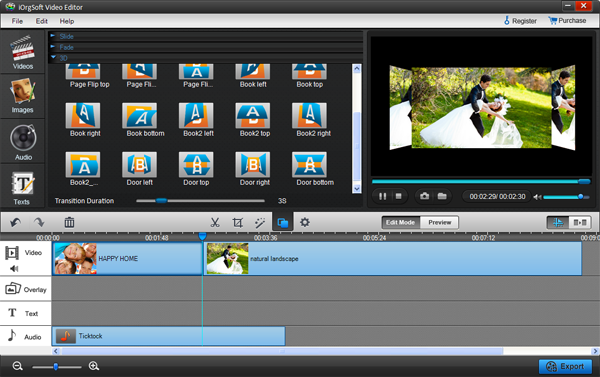Open snapshot folder icon
Screen dimensions: 600x377
pyautogui.click(x=442, y=196)
